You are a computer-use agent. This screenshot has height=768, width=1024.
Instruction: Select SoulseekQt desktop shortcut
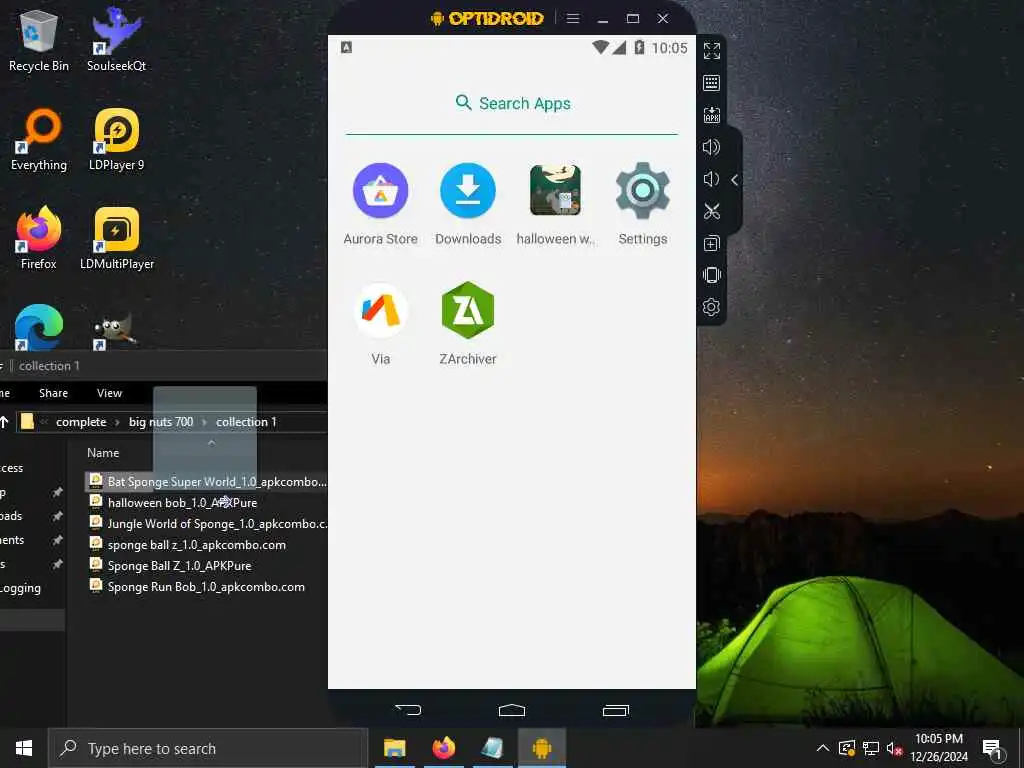tap(116, 40)
